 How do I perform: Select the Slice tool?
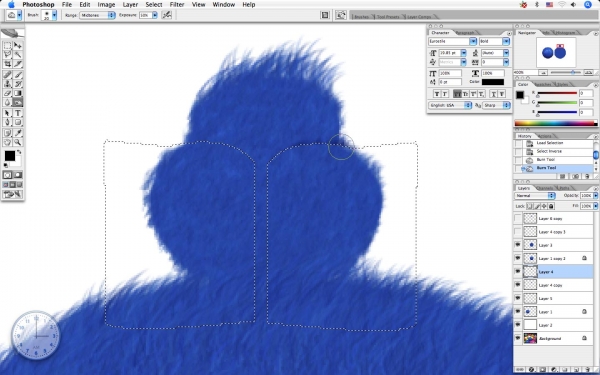(18, 64)
